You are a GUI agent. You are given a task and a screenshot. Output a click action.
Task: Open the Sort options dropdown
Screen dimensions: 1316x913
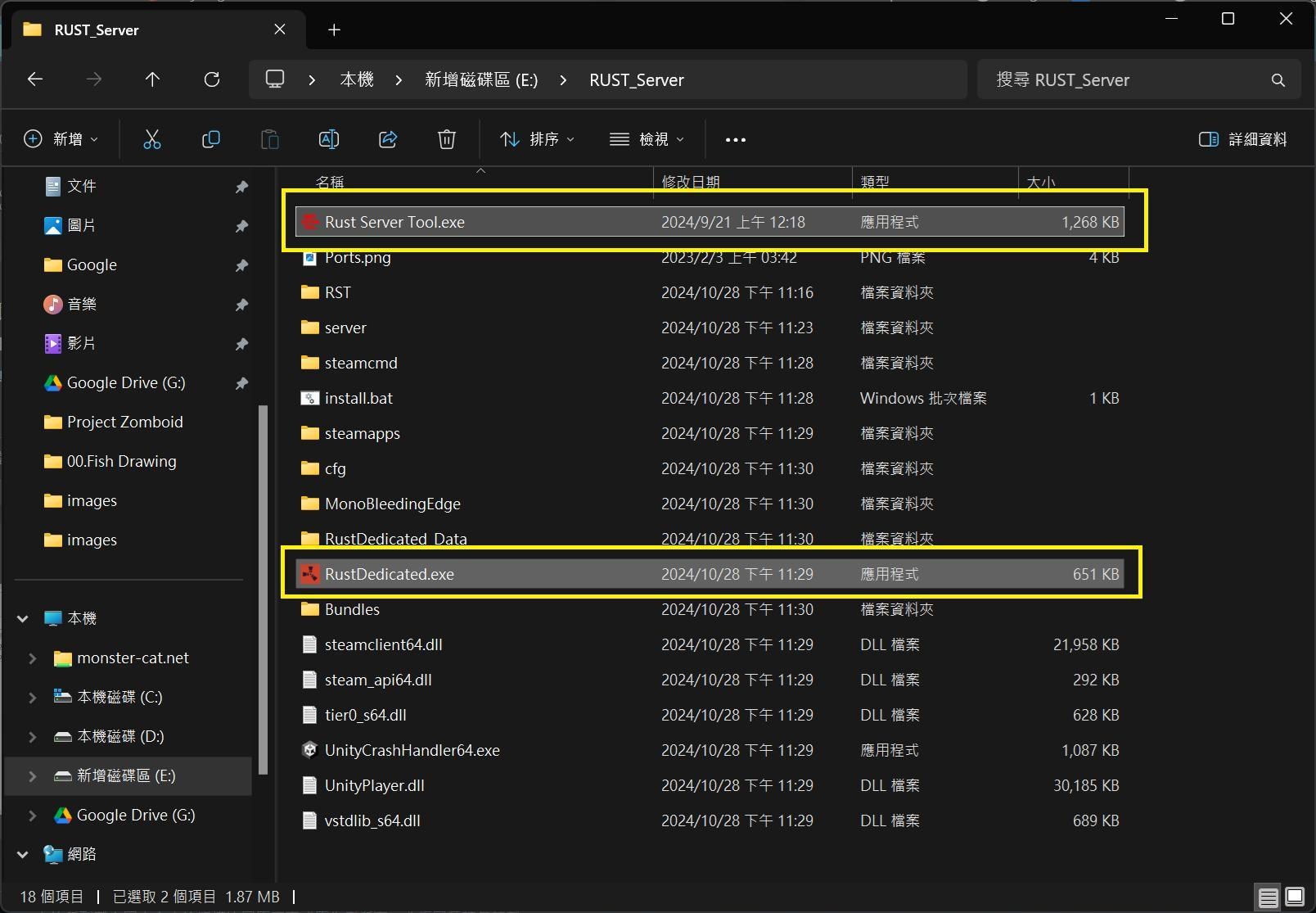(x=537, y=139)
